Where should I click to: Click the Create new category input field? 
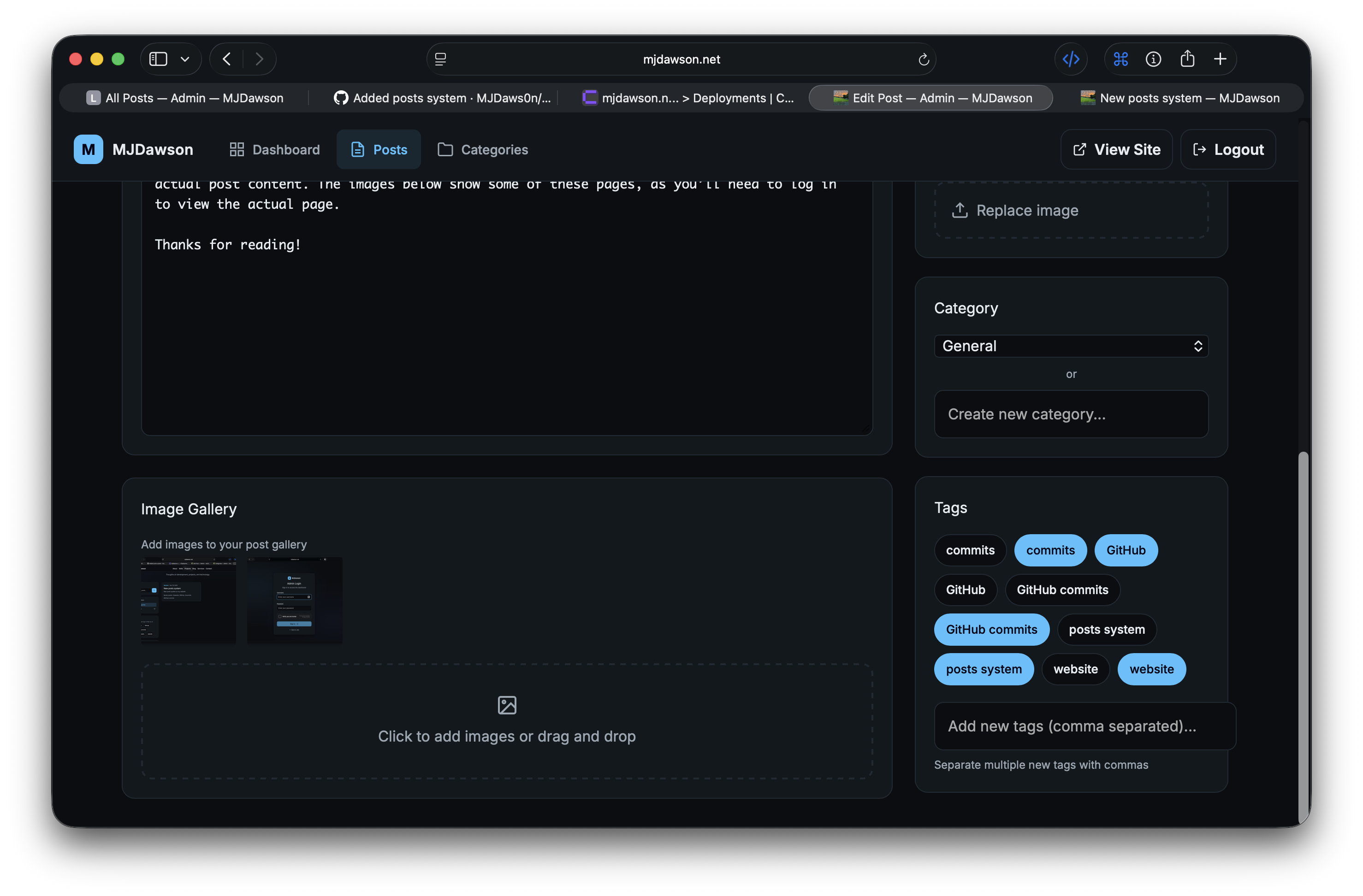coord(1070,414)
